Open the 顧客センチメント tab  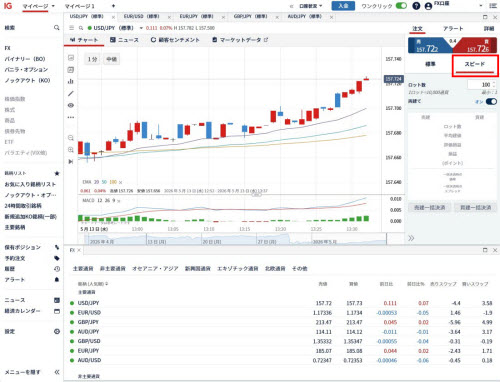point(175,40)
